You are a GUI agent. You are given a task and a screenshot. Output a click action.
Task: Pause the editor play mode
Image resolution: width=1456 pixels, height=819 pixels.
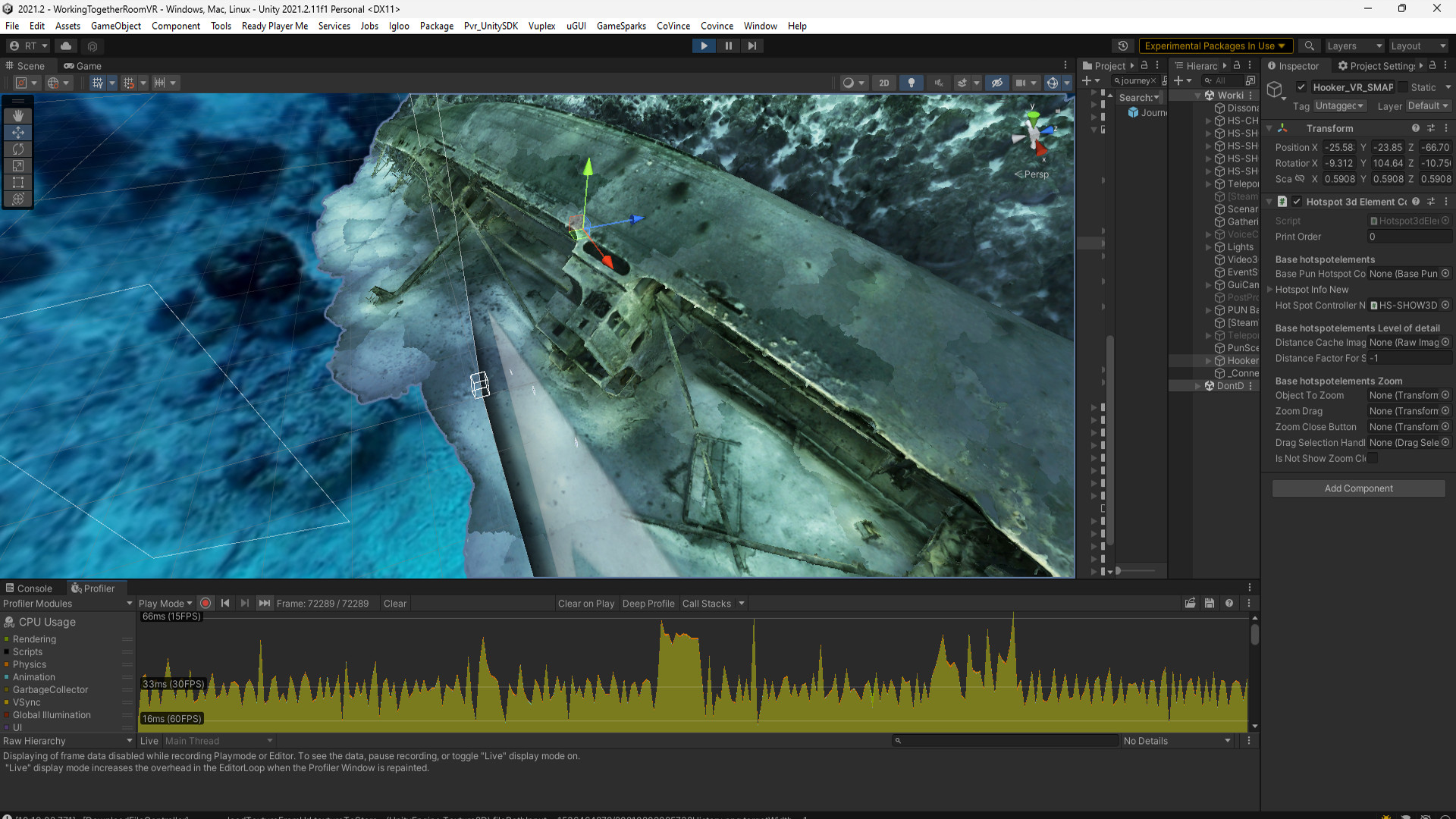click(728, 46)
